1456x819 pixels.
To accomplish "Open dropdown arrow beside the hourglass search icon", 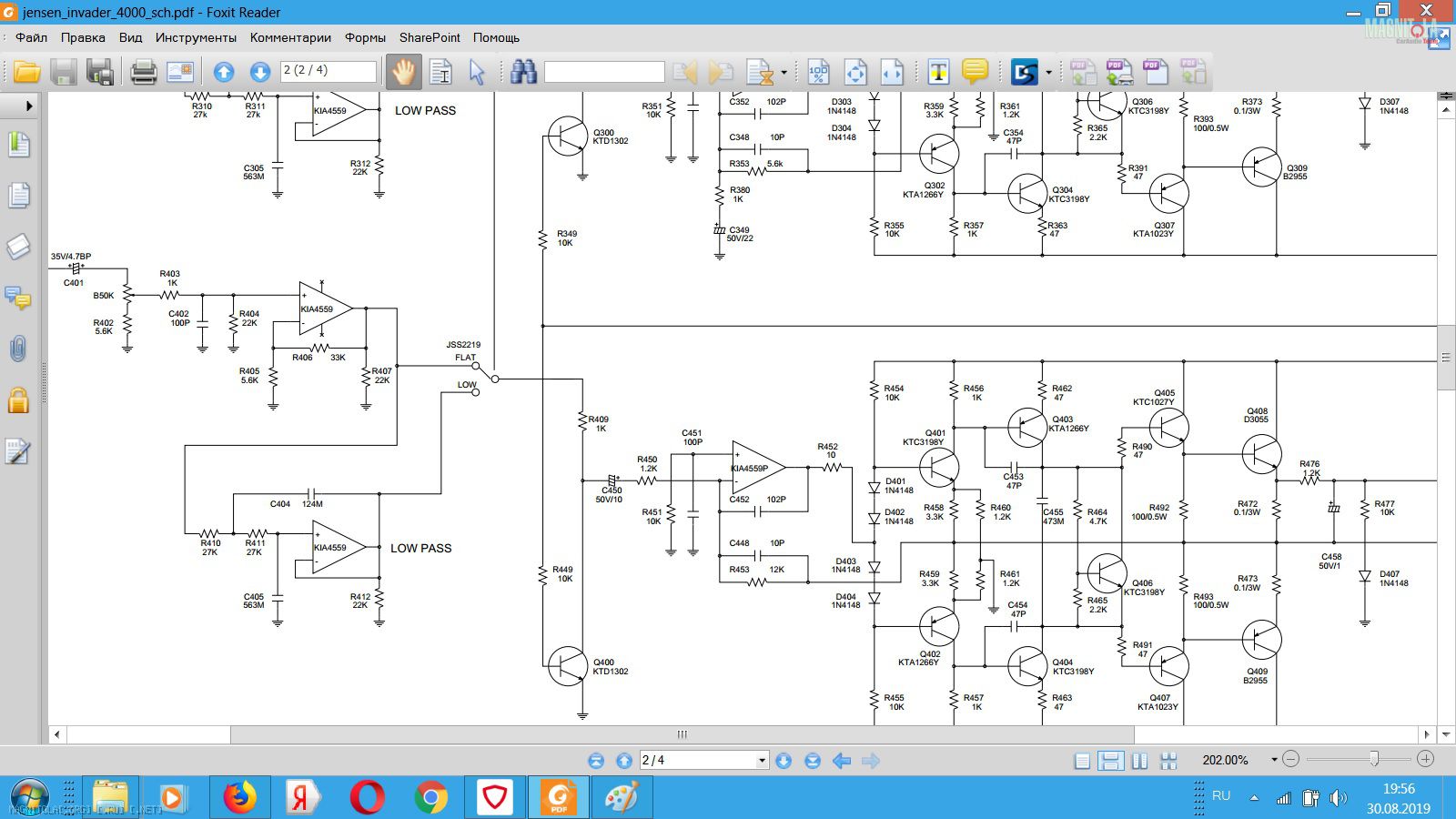I will pyautogui.click(x=784, y=72).
